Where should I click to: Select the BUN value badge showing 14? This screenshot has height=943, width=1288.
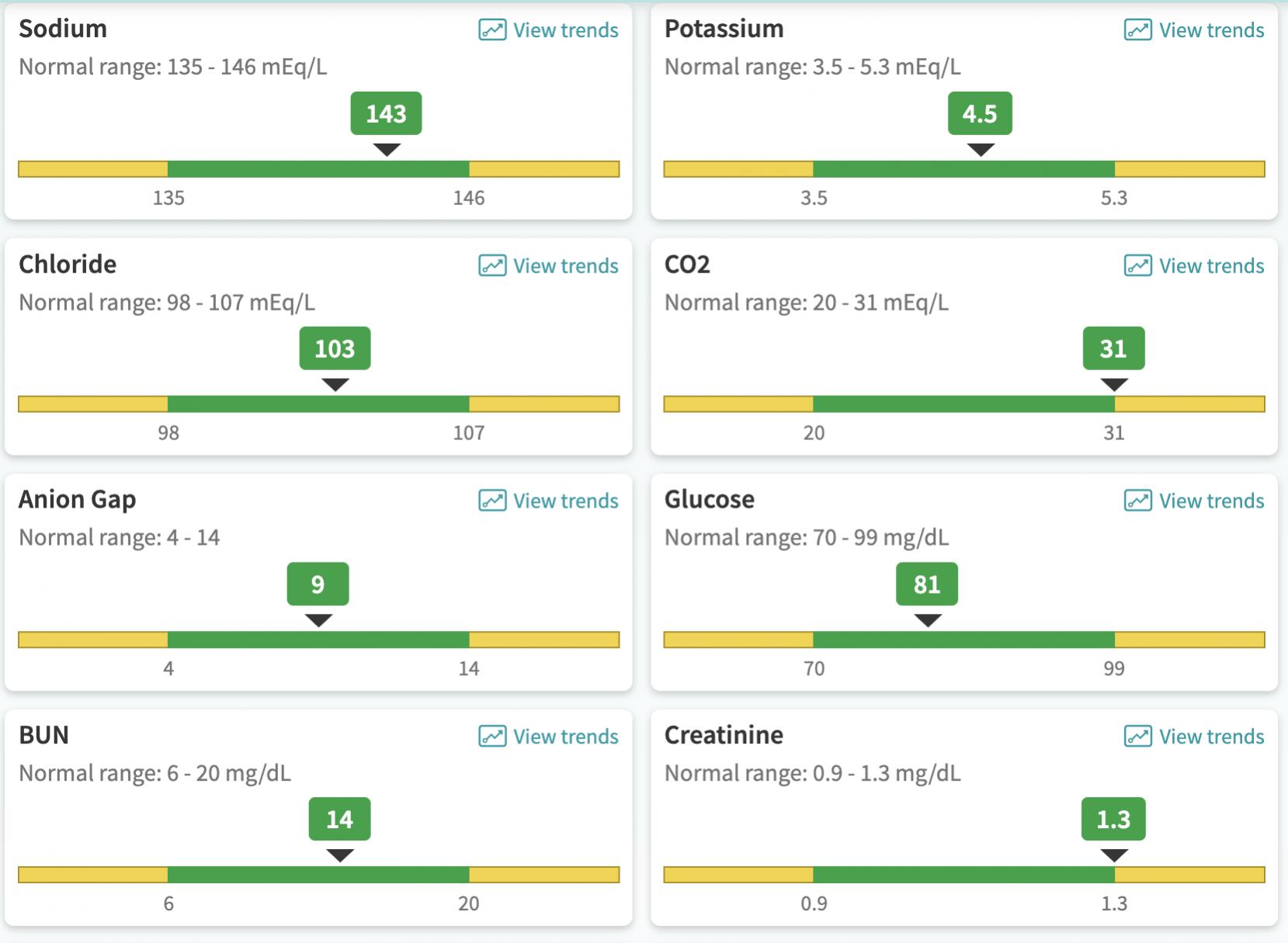(339, 819)
